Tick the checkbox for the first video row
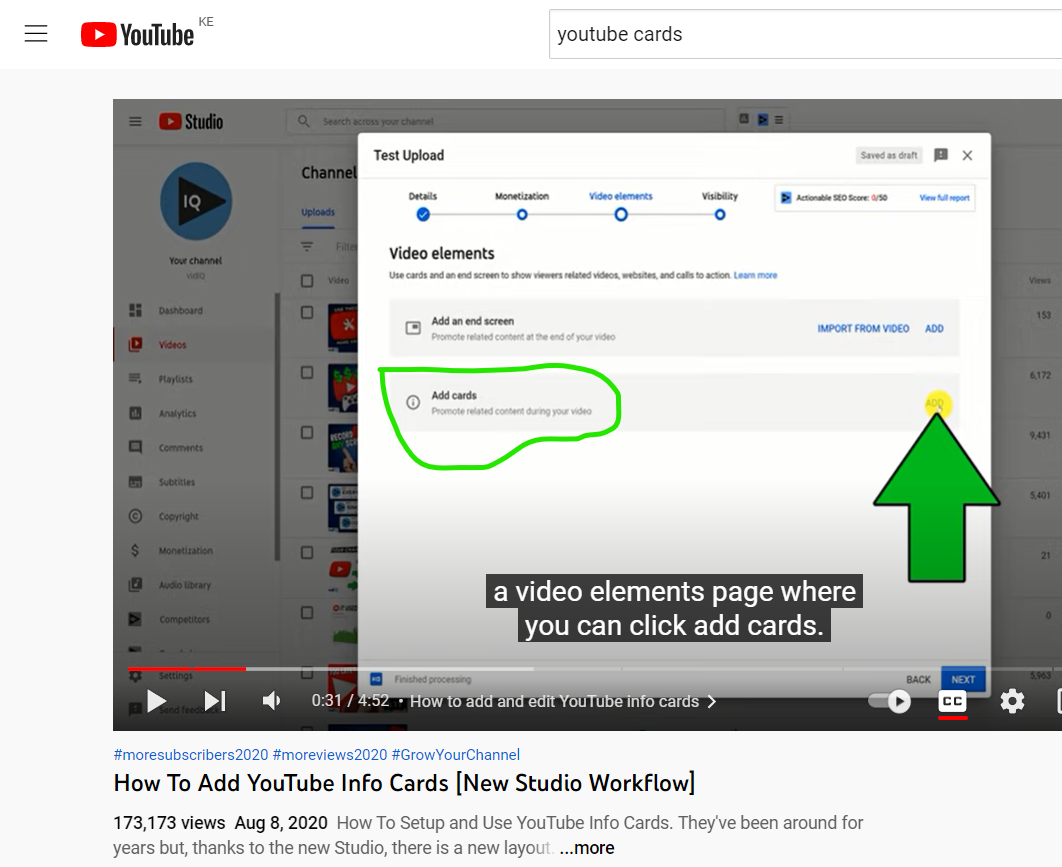This screenshot has height=867, width=1062. coord(307,312)
